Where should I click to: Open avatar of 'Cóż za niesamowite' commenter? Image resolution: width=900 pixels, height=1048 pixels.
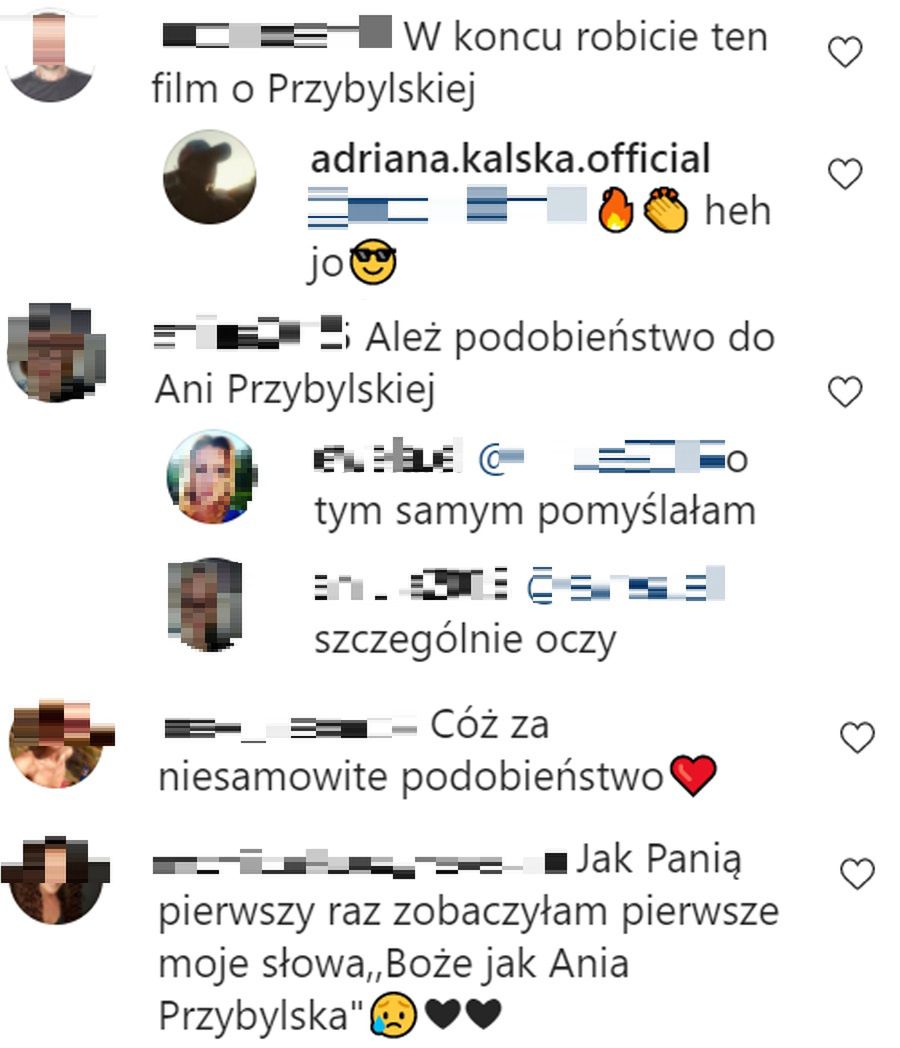pyautogui.click(x=60, y=743)
